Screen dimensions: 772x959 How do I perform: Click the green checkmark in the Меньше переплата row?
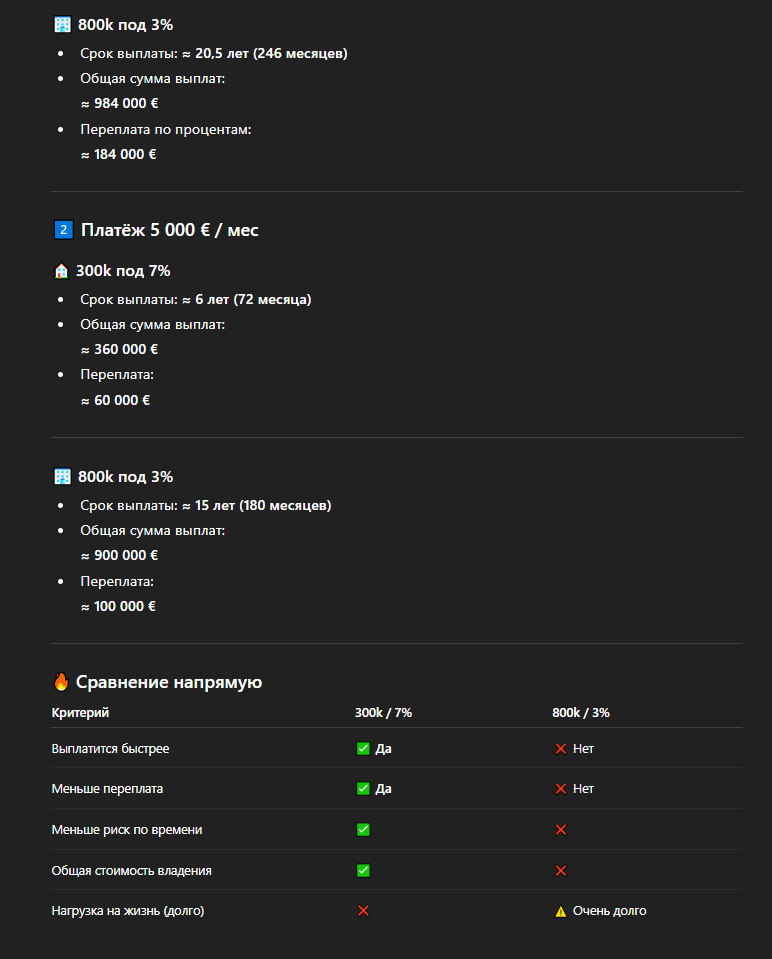[x=363, y=789]
